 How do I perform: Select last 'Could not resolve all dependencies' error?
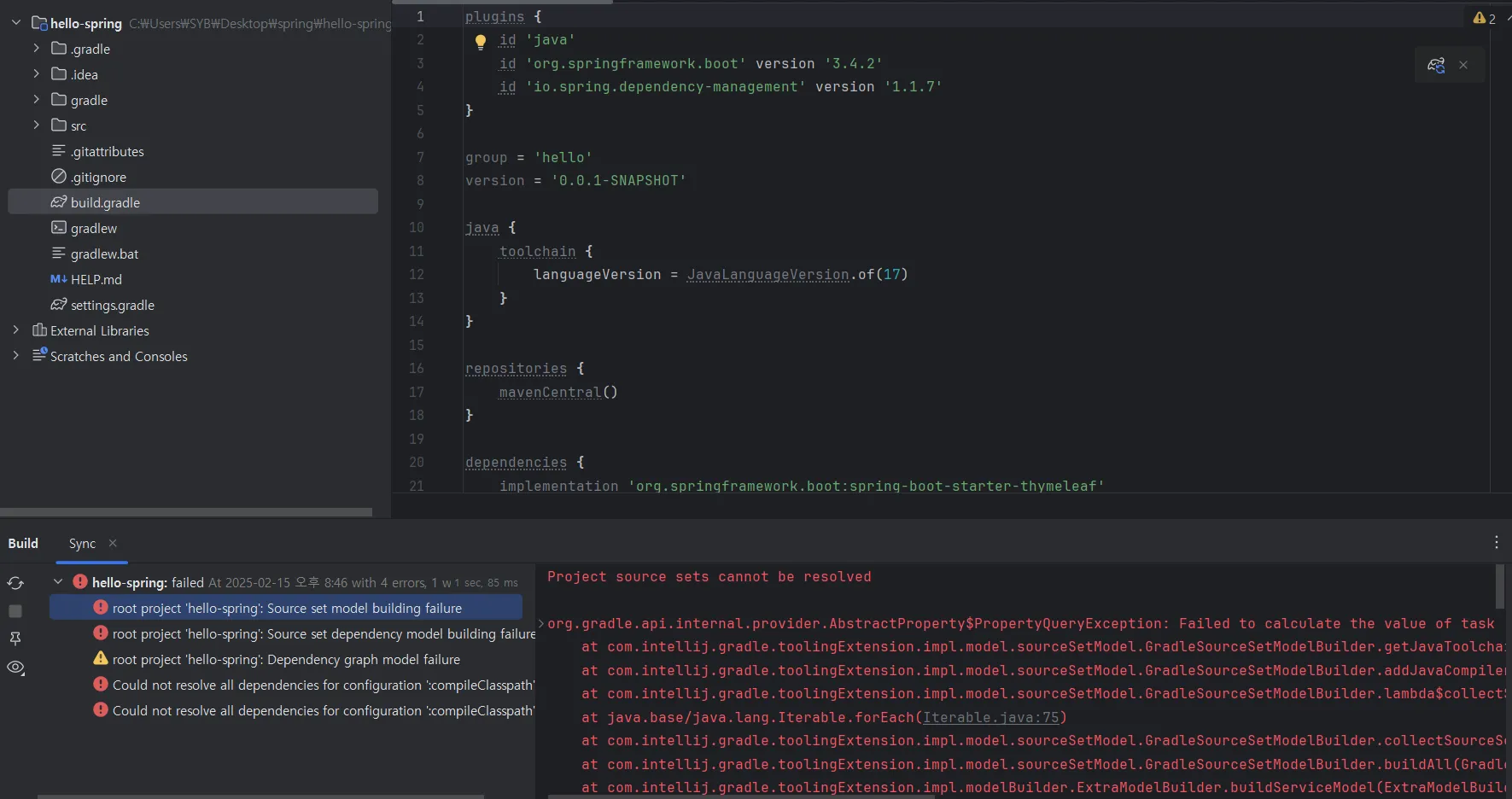point(314,710)
